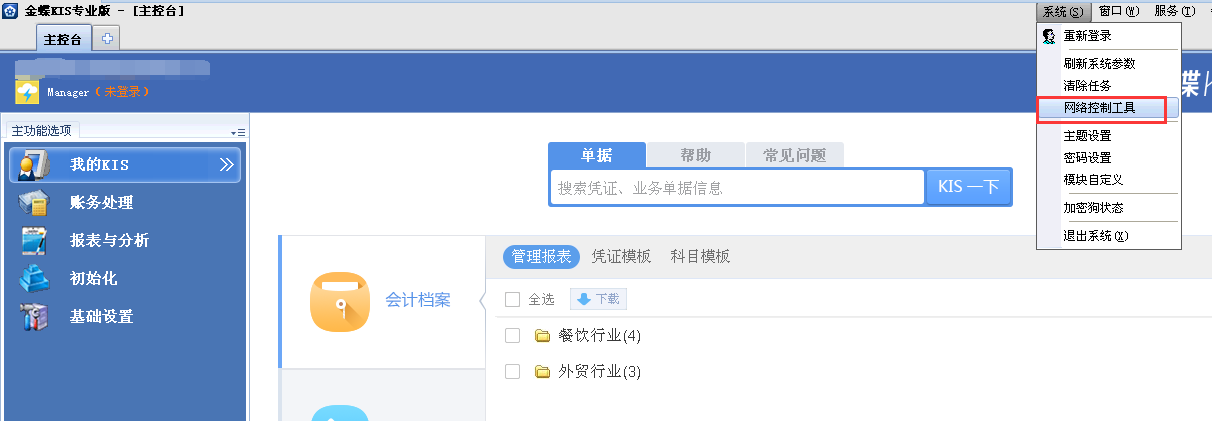Tick the 全选 checkbox
Viewport: 1212px width, 421px height.
click(x=513, y=299)
